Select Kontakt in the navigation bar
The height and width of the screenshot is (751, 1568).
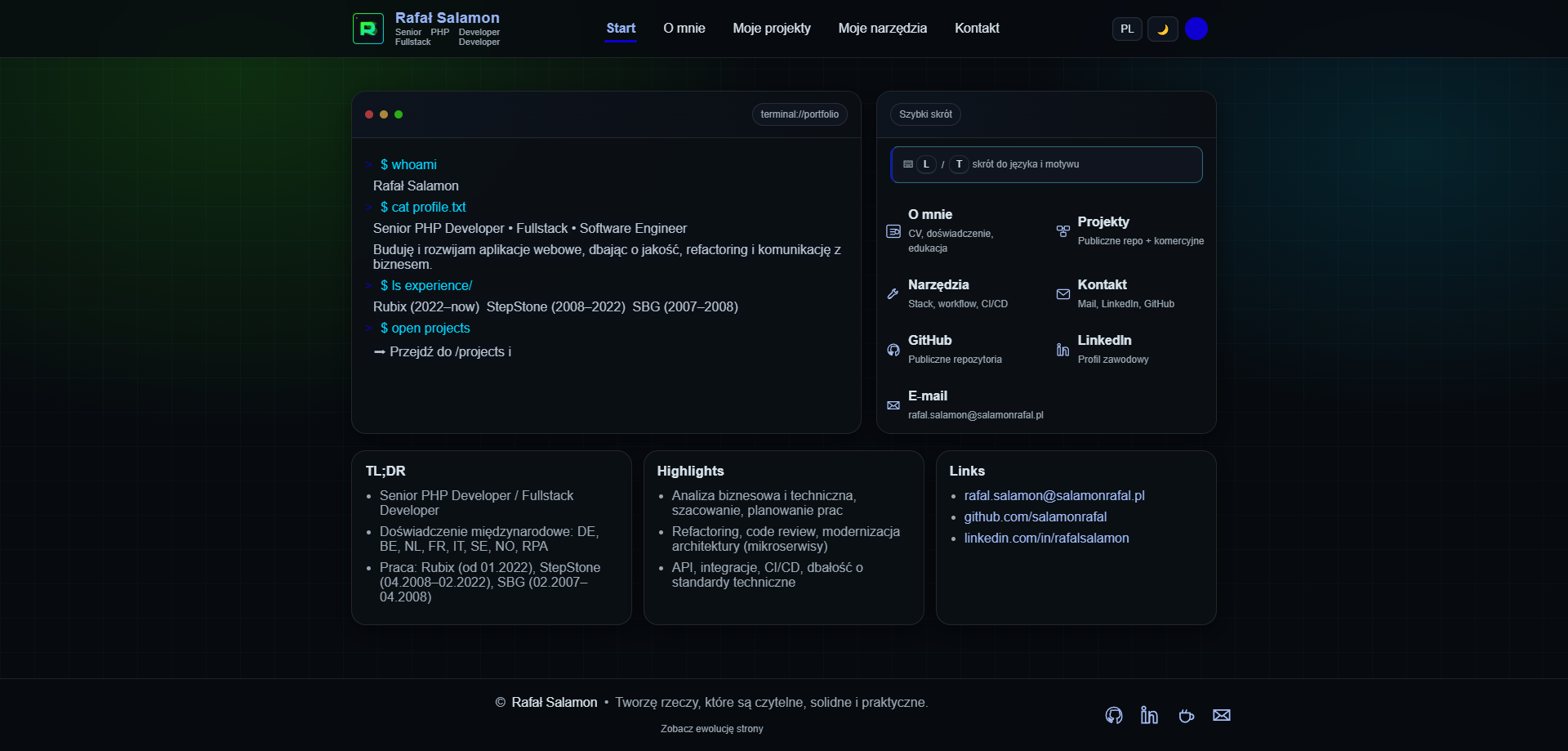pyautogui.click(x=977, y=28)
